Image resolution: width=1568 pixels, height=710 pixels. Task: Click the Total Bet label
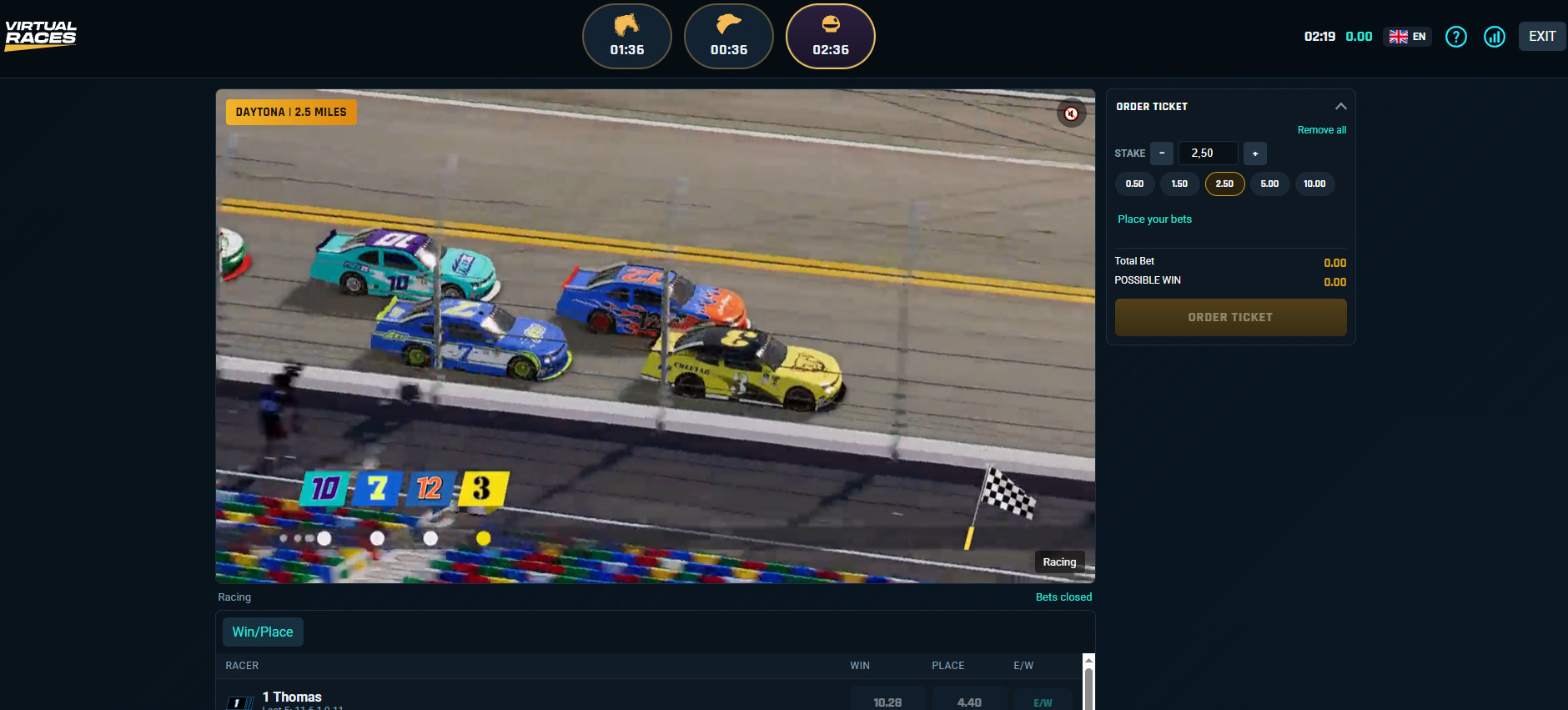click(1135, 261)
